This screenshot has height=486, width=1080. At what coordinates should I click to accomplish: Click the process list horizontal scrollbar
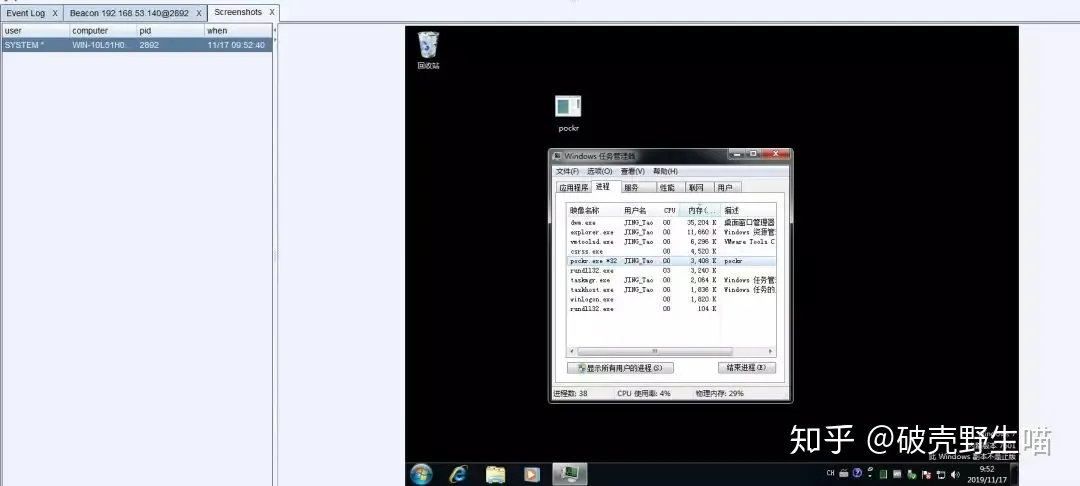point(671,351)
